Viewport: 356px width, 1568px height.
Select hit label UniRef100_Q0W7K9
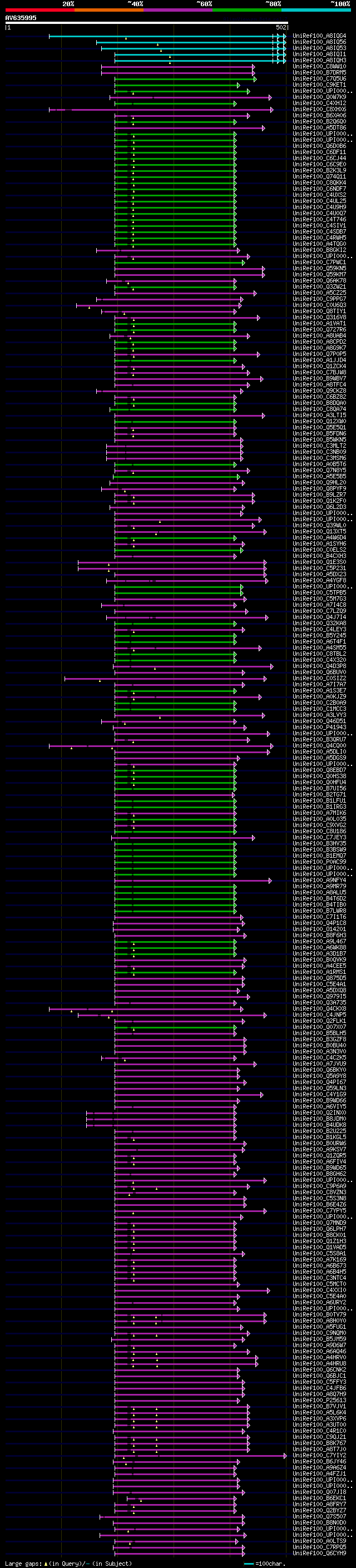tap(319, 97)
